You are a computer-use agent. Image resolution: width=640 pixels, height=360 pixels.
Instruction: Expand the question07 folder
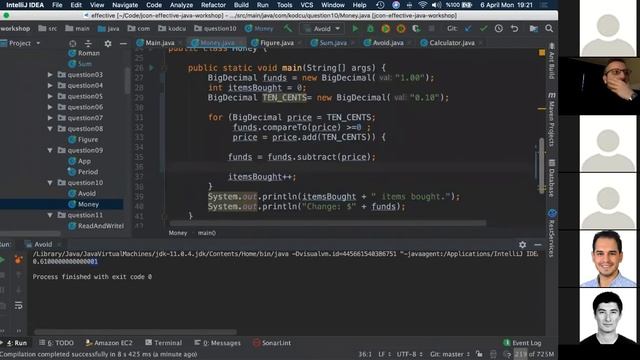(x=50, y=118)
